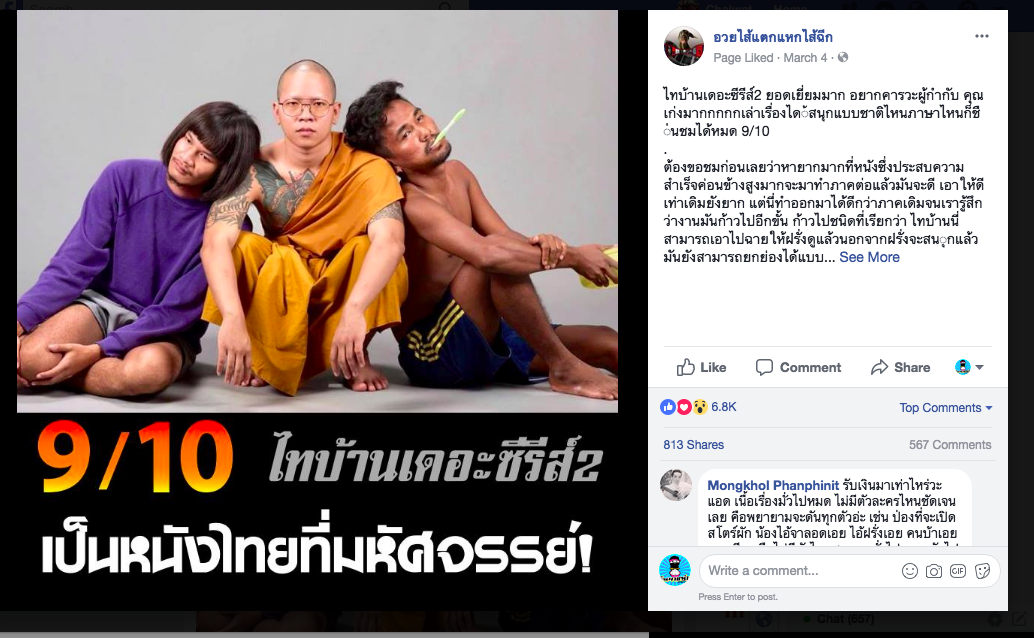Click the movie poster photo
This screenshot has height=638, width=1034.
click(317, 310)
